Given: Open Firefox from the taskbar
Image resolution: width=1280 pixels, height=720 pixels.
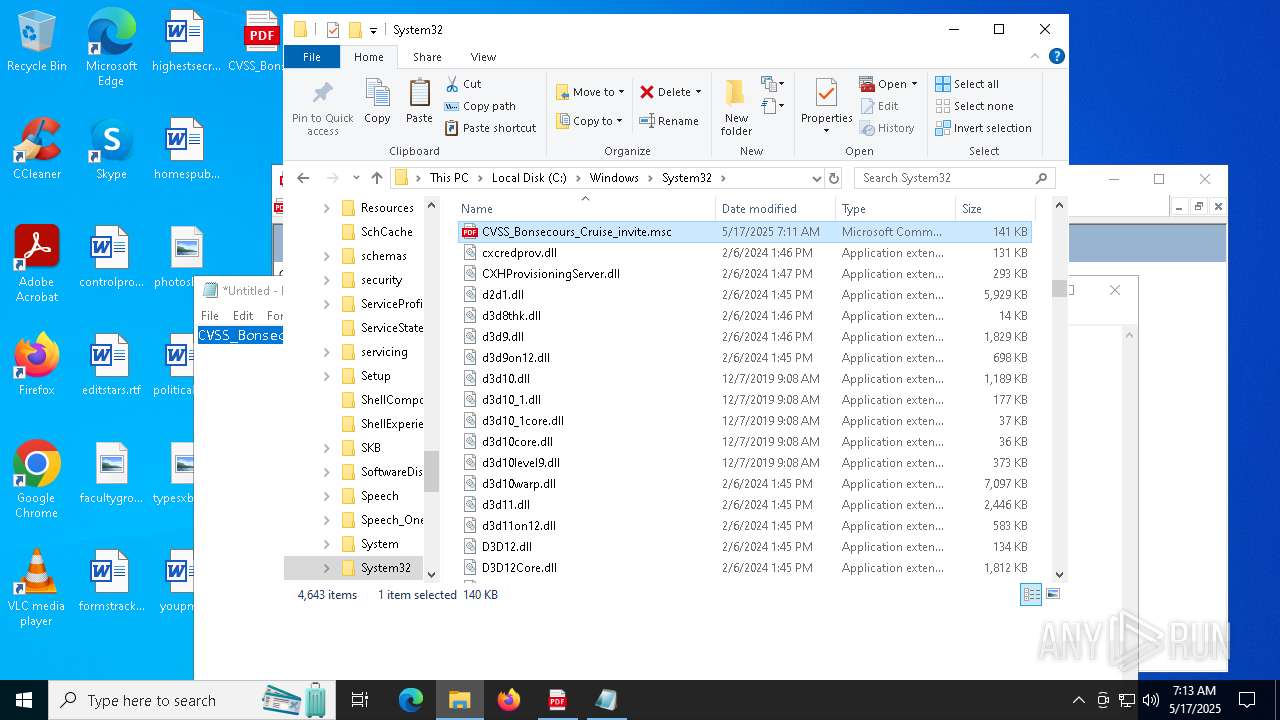Looking at the screenshot, I should tap(509, 700).
